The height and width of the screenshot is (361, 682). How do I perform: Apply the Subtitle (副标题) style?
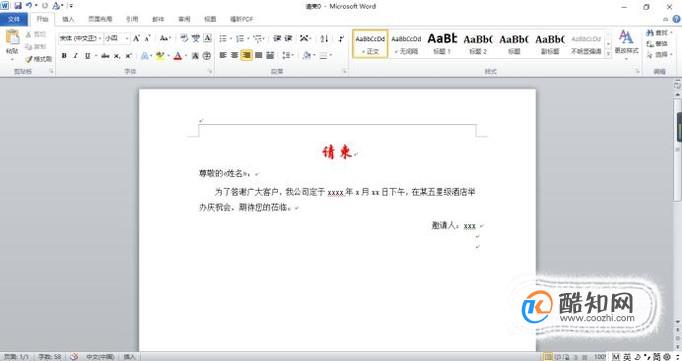[550, 44]
